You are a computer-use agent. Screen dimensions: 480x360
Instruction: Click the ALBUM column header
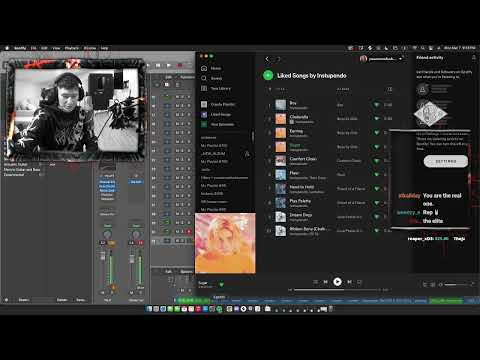coord(343,89)
